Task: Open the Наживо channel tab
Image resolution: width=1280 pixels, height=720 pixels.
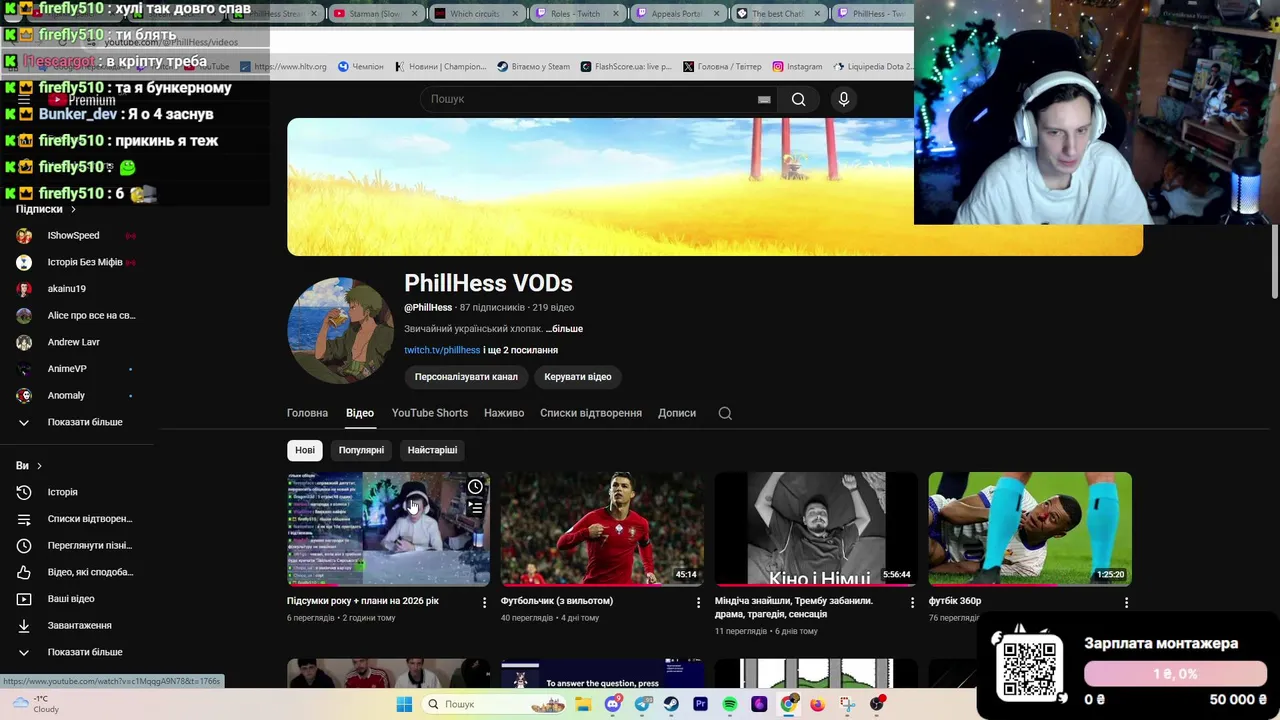Action: pos(504,413)
